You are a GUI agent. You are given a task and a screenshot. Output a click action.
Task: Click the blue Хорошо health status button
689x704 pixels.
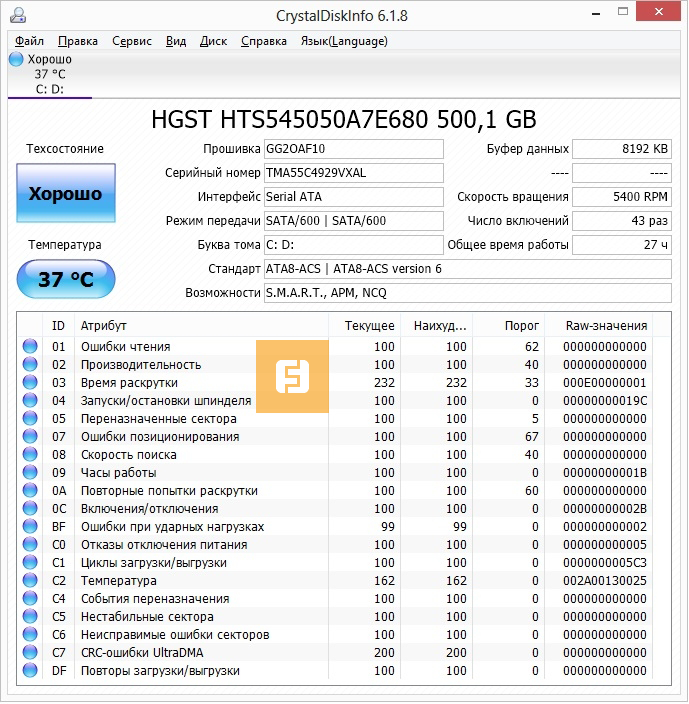66,193
